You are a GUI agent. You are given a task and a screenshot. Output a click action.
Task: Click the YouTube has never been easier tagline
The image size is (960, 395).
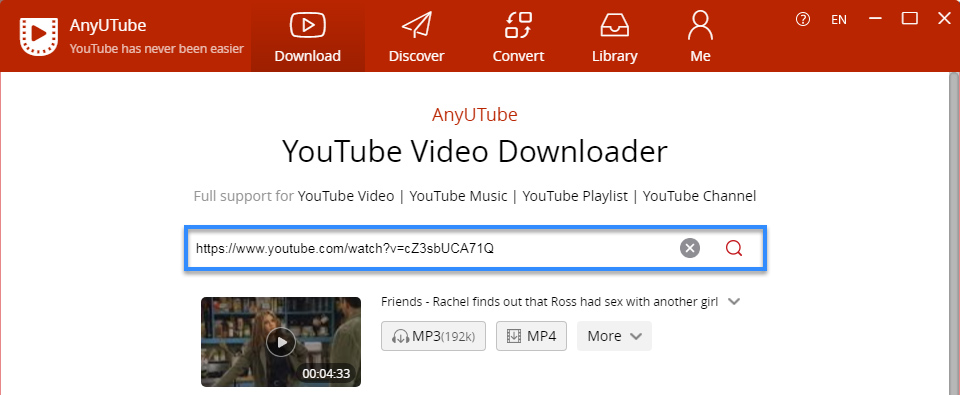157,48
